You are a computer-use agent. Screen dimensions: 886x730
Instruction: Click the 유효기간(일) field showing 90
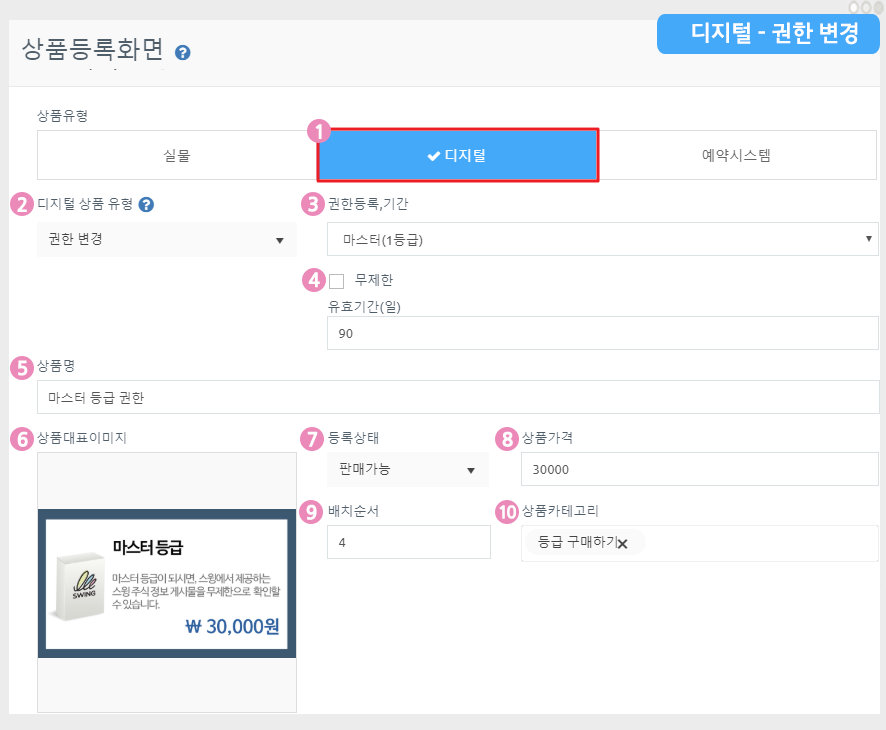(602, 333)
